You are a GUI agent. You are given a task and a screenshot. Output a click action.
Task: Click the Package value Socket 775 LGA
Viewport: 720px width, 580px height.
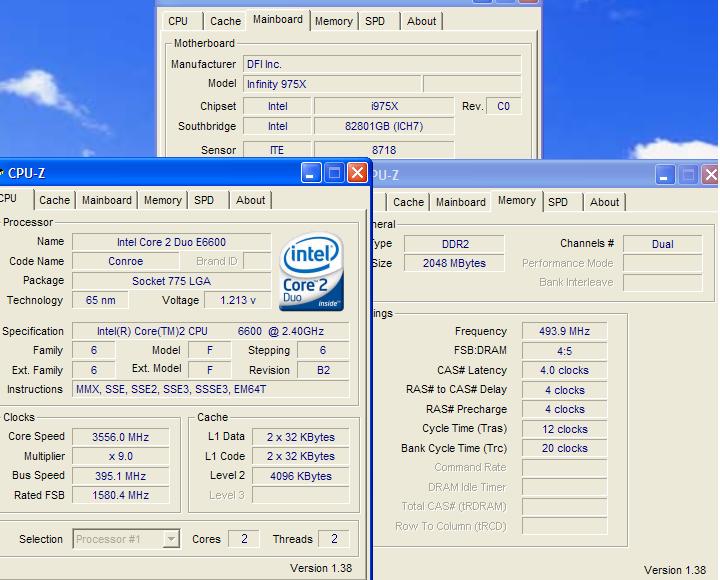pyautogui.click(x=171, y=281)
